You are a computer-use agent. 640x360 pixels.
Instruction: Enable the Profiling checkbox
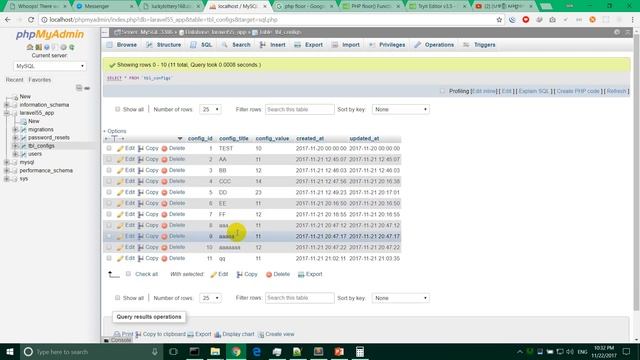pos(443,91)
